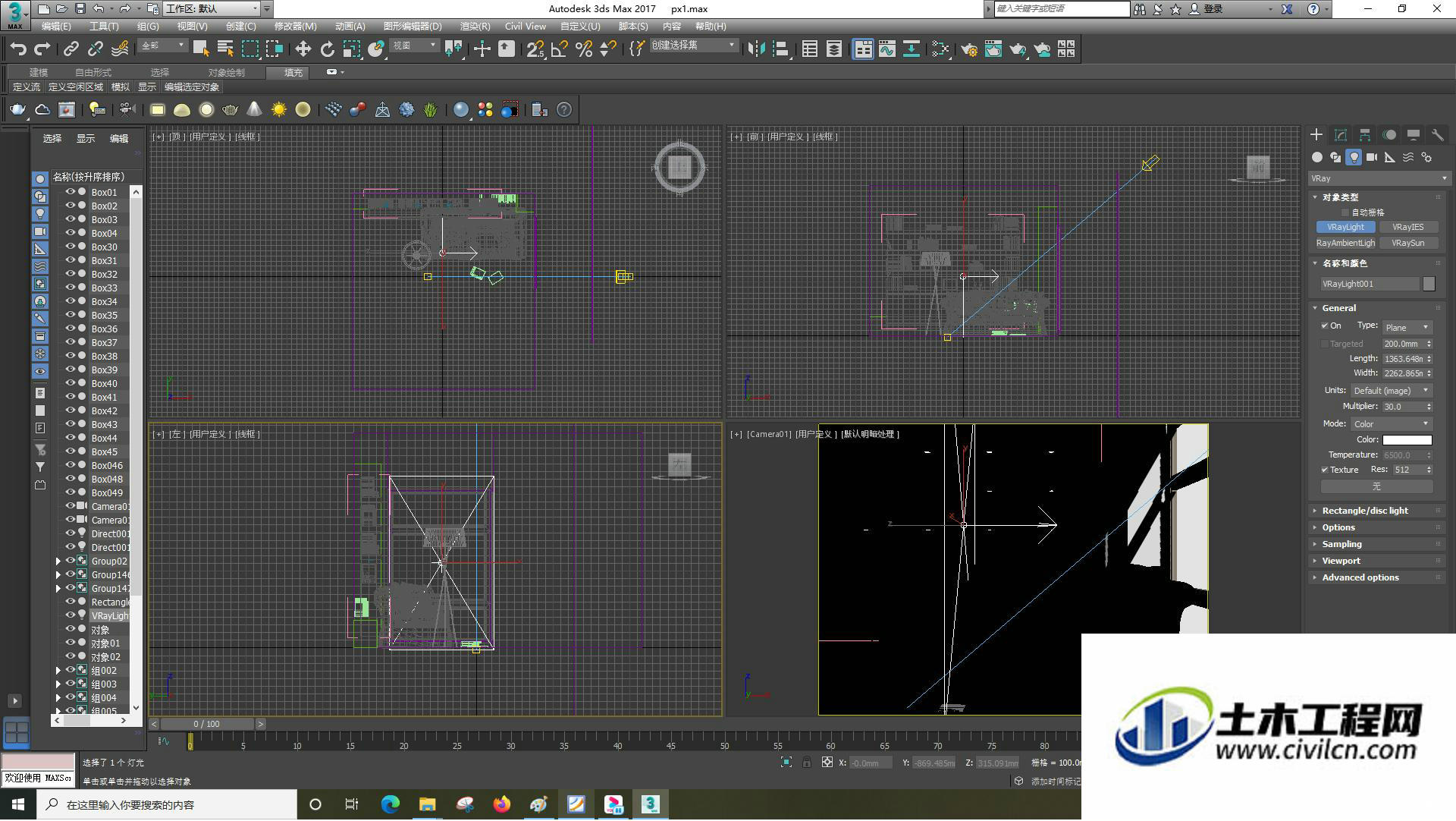Open the Render Setup teapot icon

click(x=968, y=49)
